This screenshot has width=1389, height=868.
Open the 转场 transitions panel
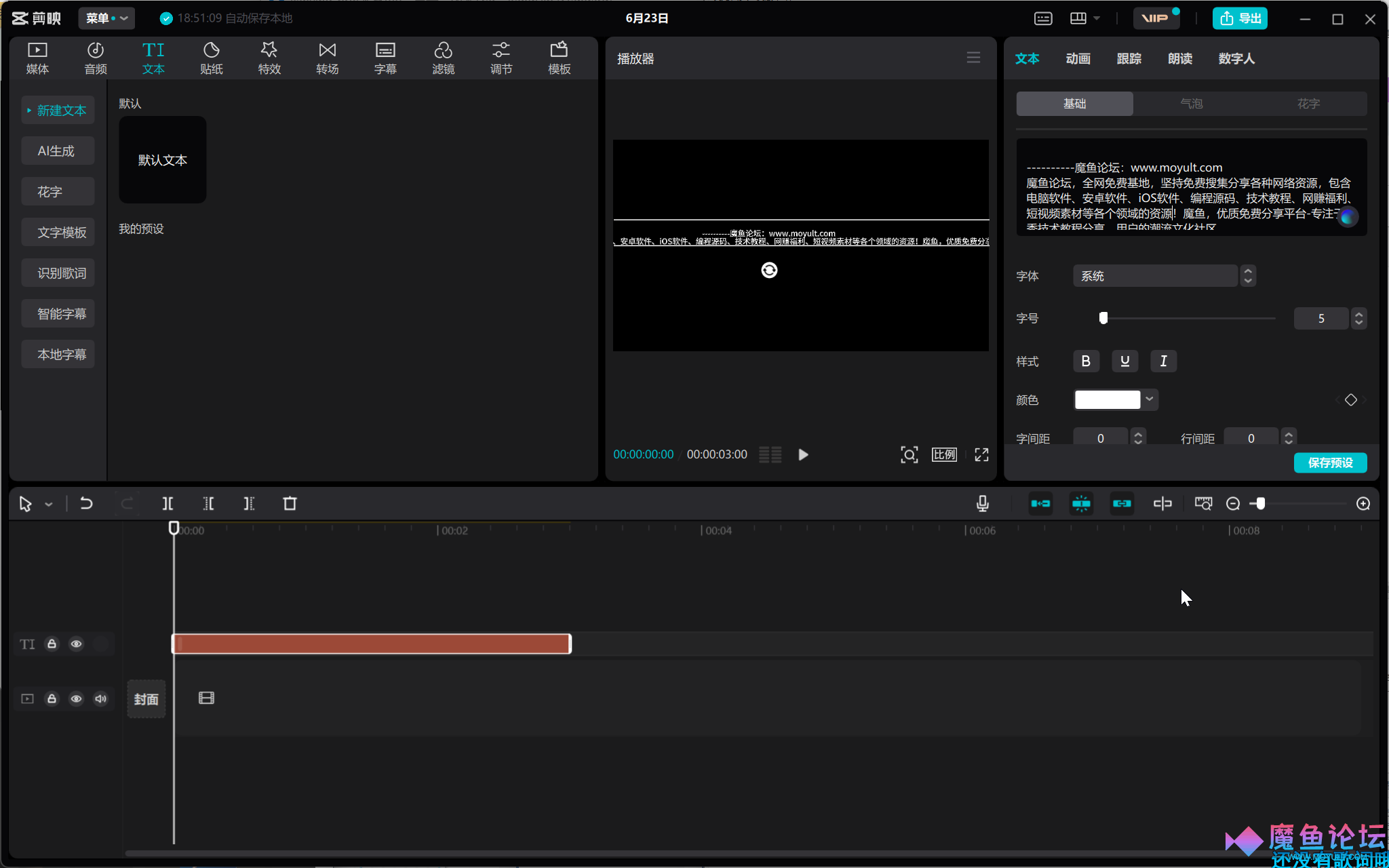pyautogui.click(x=328, y=58)
